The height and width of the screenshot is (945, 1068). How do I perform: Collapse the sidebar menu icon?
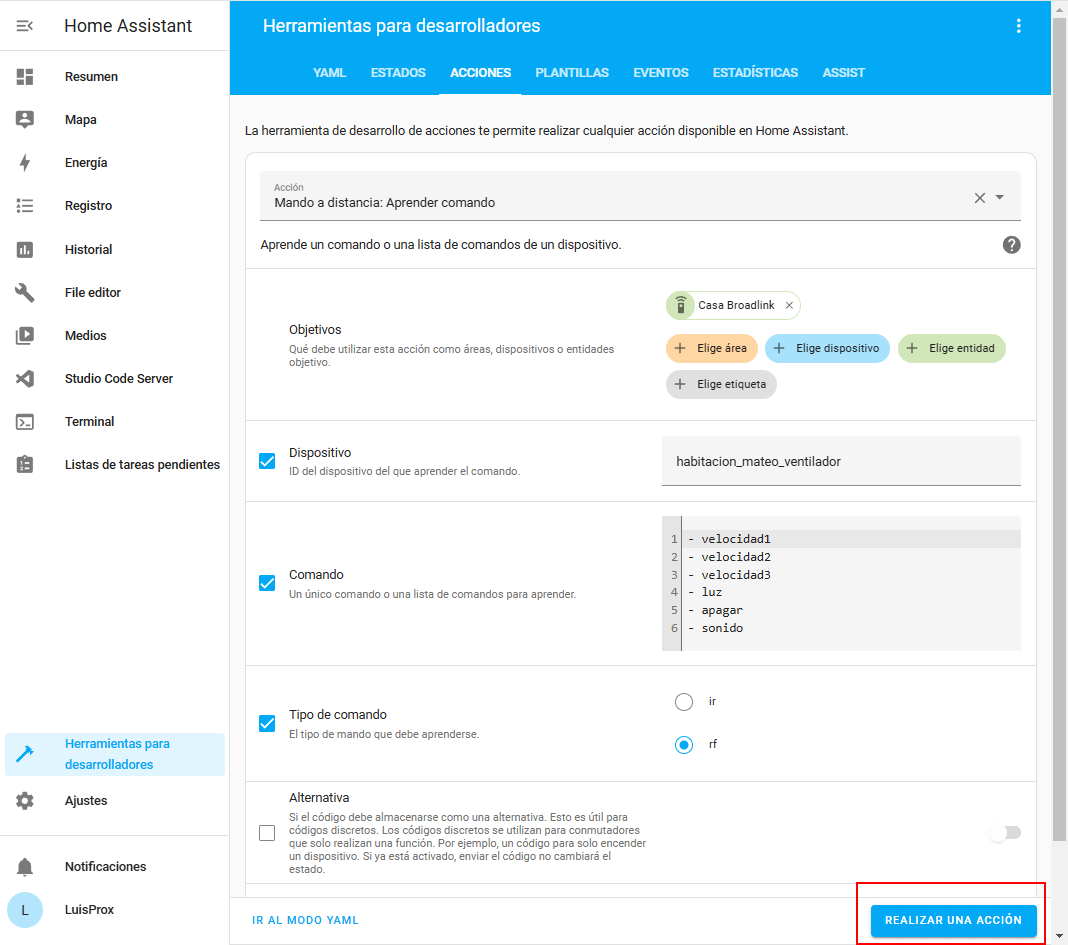point(25,26)
